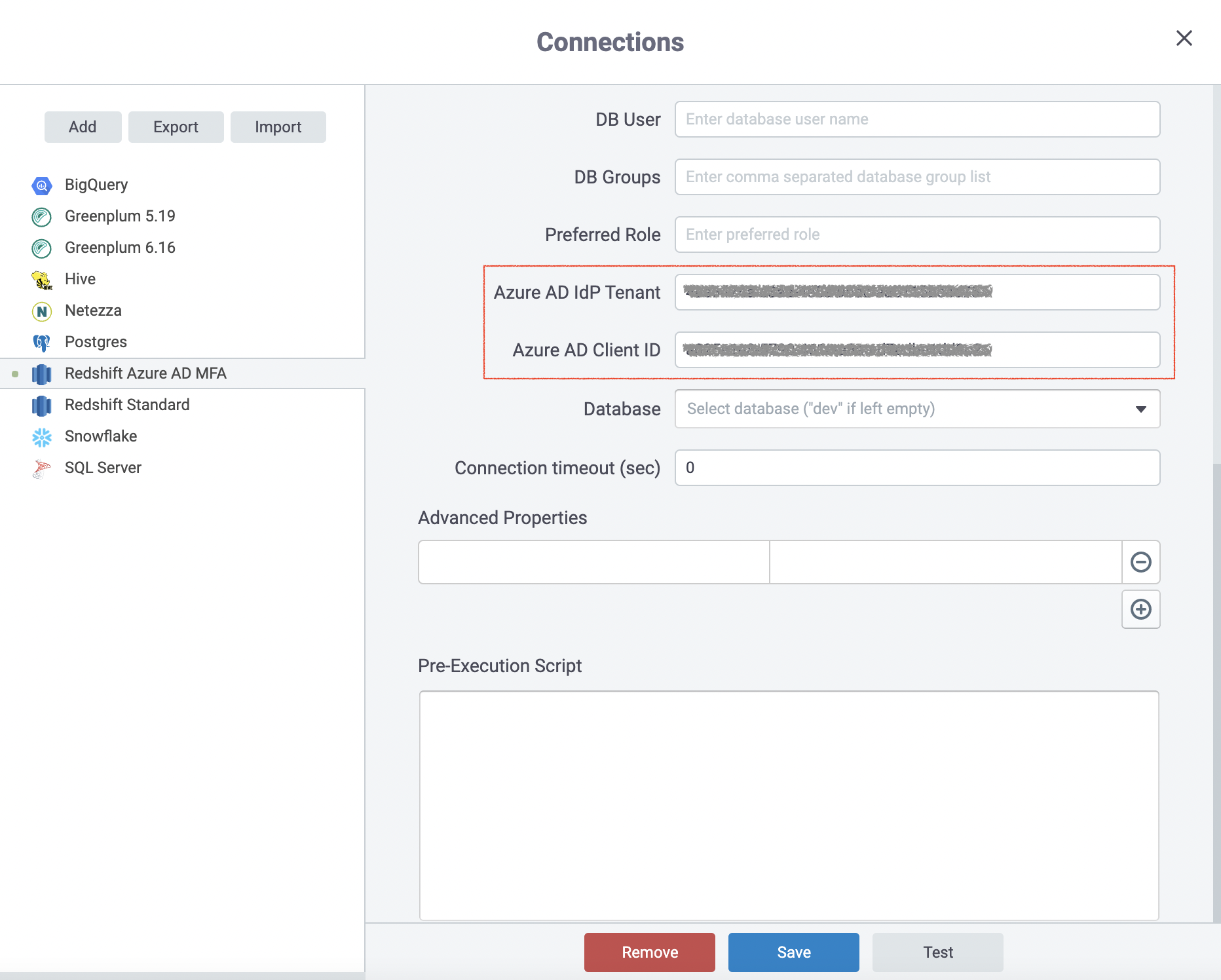Select the Netezza connection
1221x980 pixels.
click(x=93, y=311)
